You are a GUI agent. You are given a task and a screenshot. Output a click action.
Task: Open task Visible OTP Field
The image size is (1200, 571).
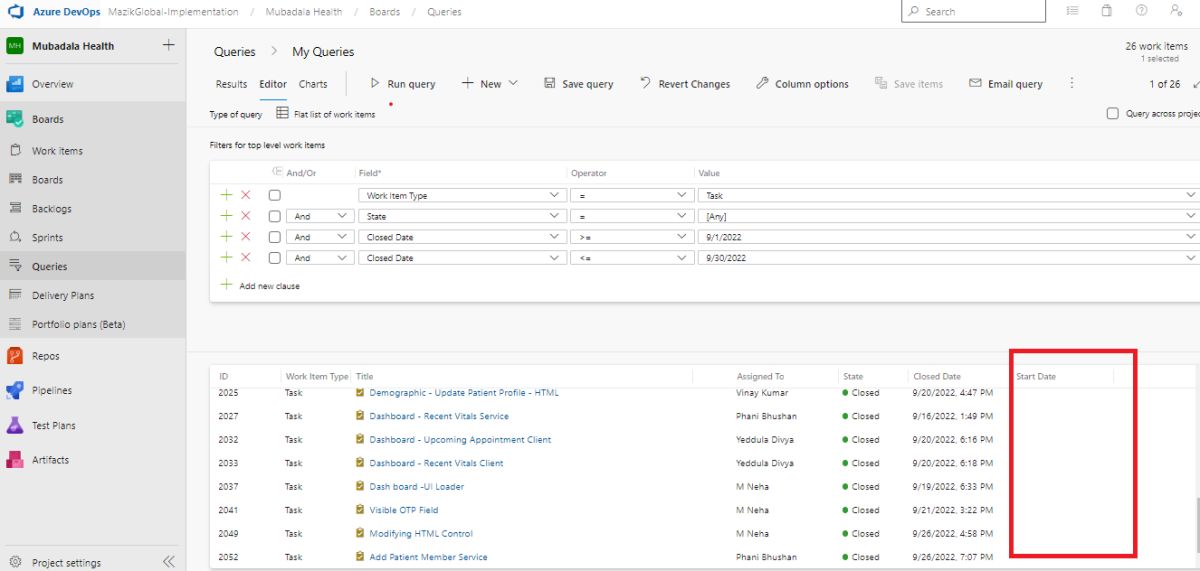click(403, 510)
